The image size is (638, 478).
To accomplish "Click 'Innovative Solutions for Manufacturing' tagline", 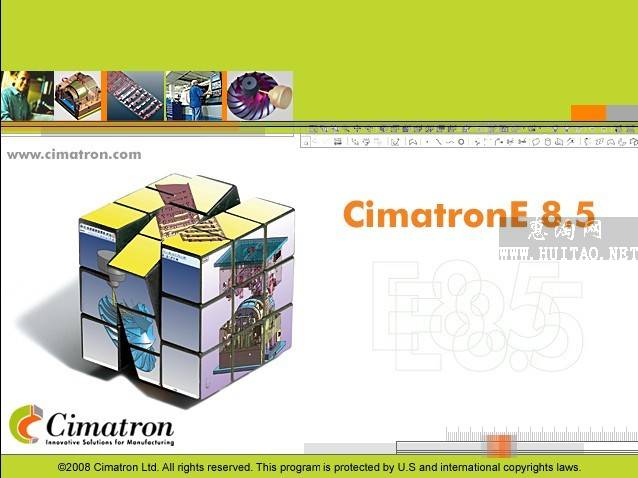I will [x=110, y=442].
